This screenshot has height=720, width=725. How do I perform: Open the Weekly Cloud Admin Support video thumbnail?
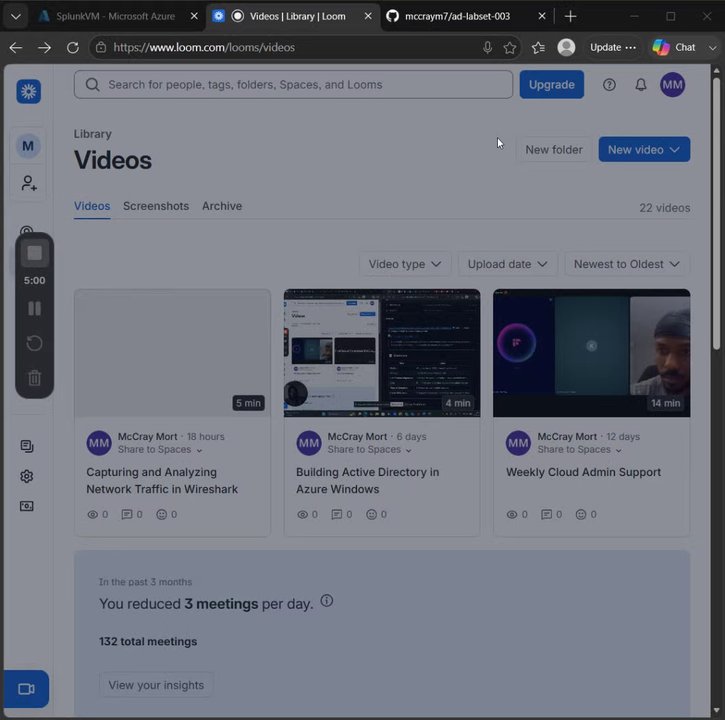pyautogui.click(x=591, y=353)
